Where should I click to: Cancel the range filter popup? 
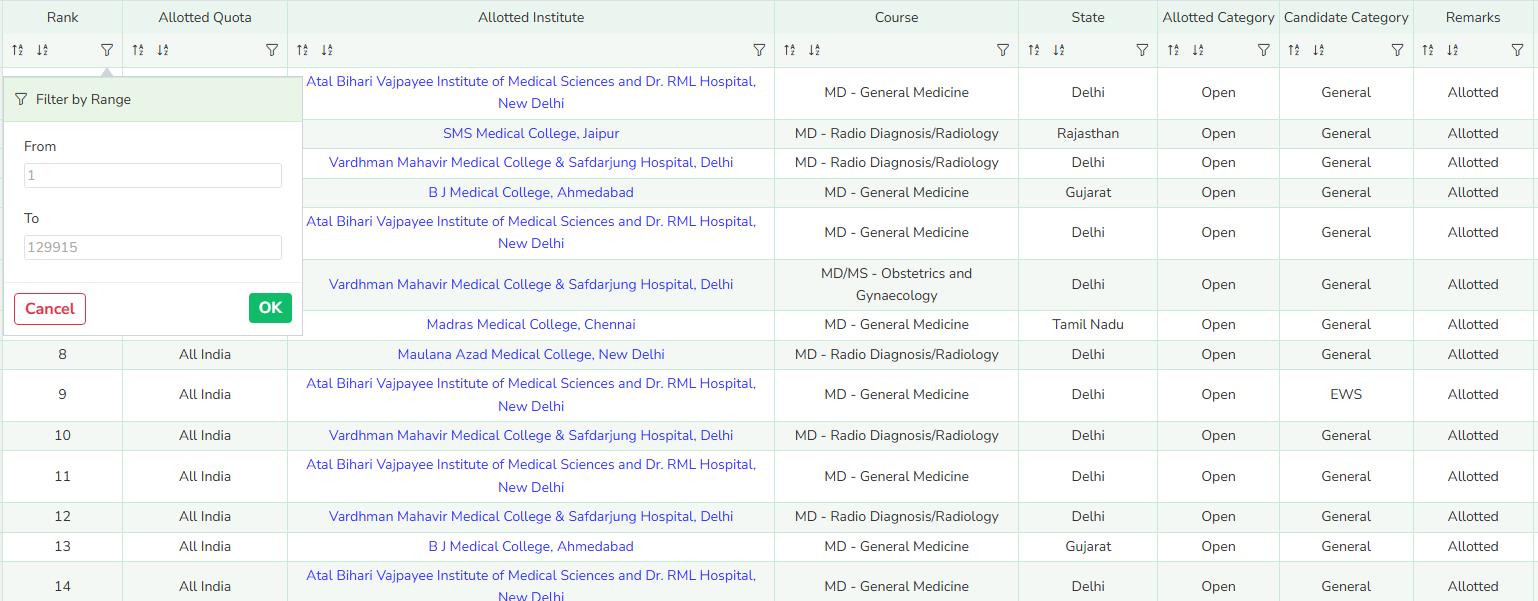tap(50, 309)
